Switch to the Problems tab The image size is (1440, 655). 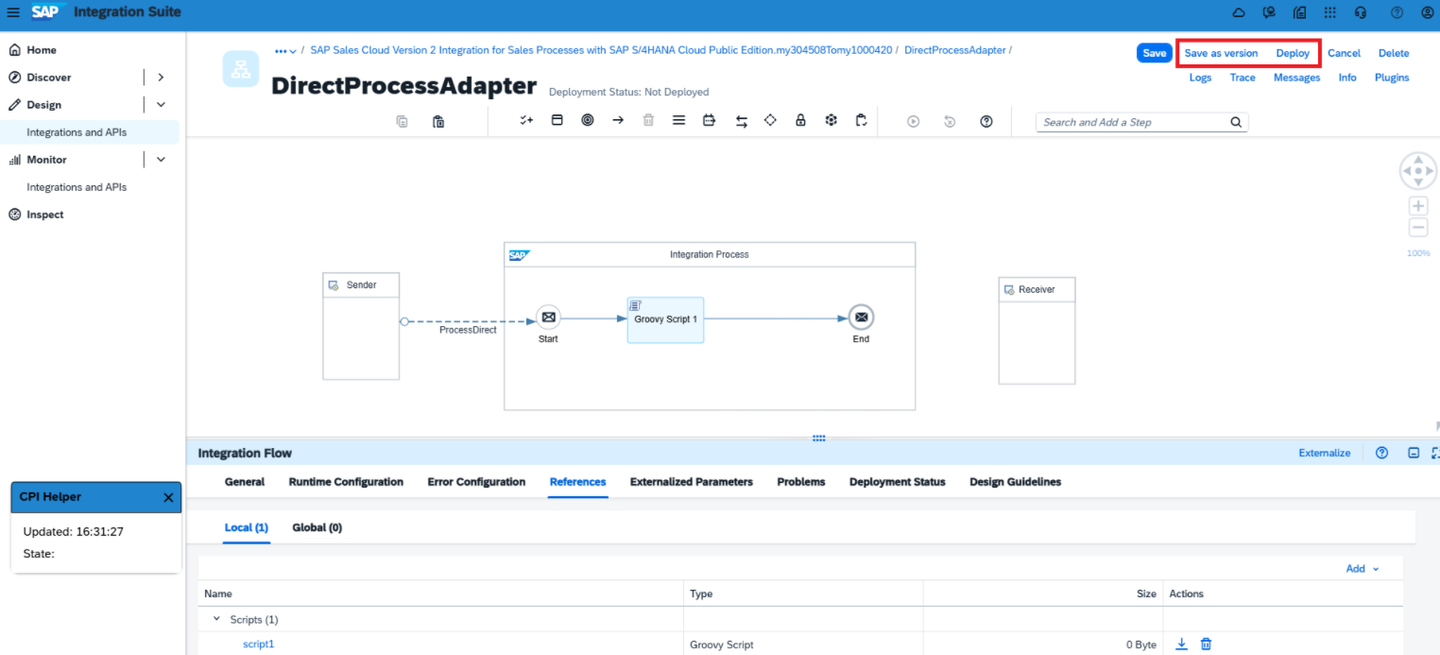tap(801, 482)
